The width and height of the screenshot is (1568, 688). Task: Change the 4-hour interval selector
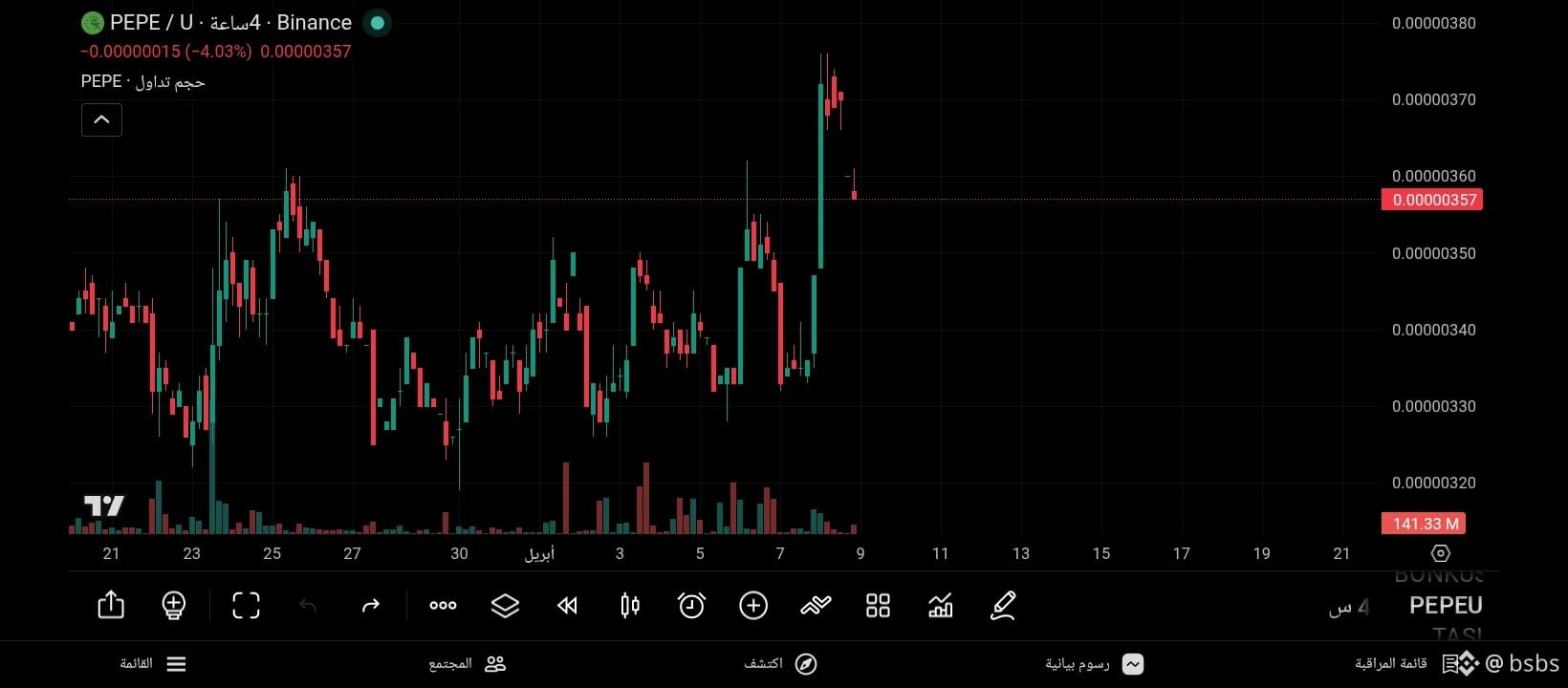1349,607
